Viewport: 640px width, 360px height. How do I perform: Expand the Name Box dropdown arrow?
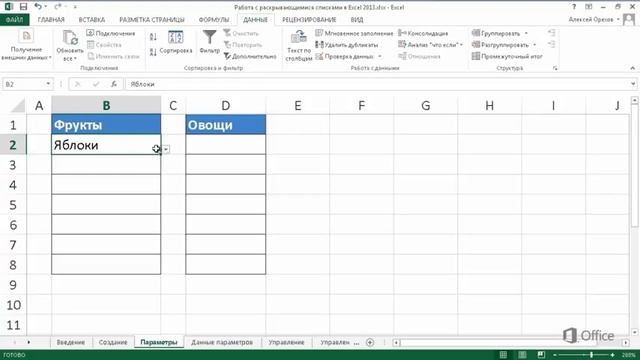(48, 84)
